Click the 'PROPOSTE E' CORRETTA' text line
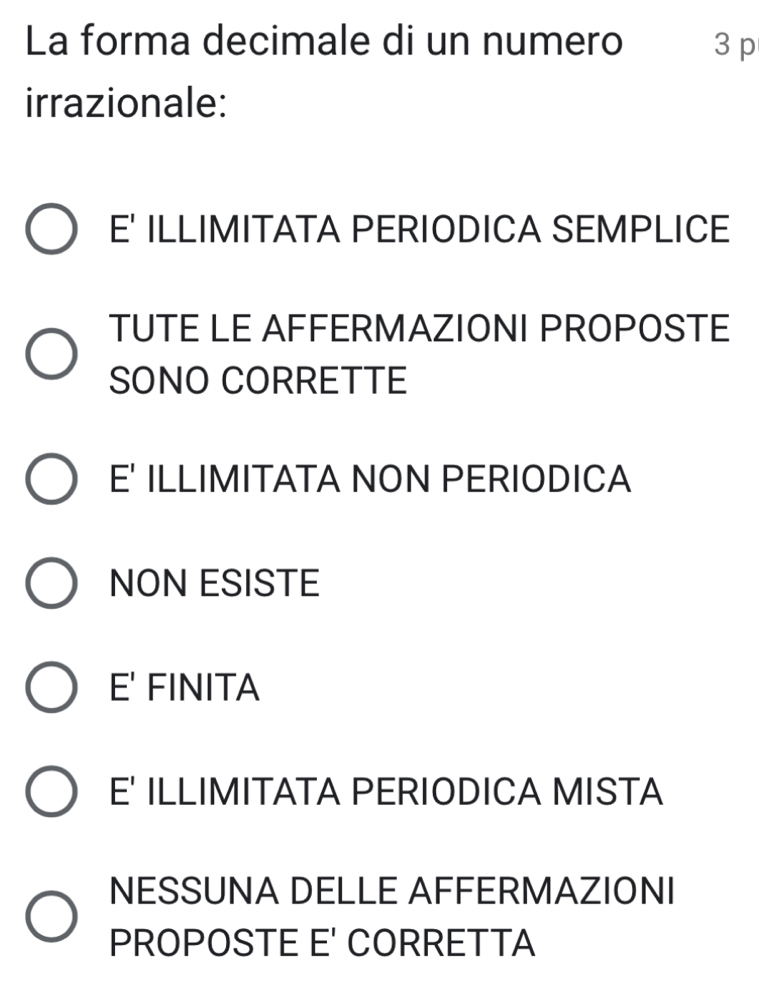Screen dimensions: 759x986 tap(323, 943)
